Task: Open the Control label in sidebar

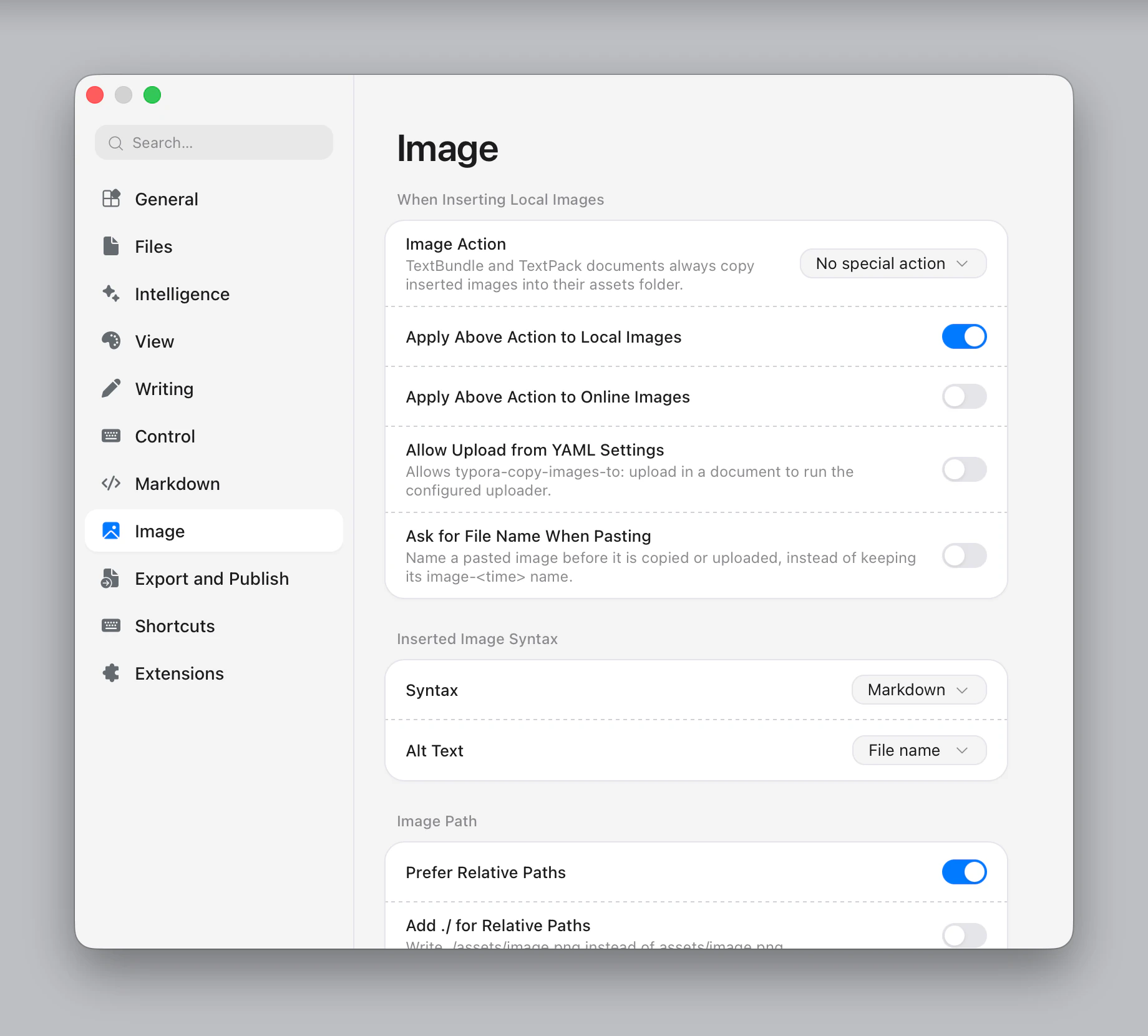Action: 165,436
